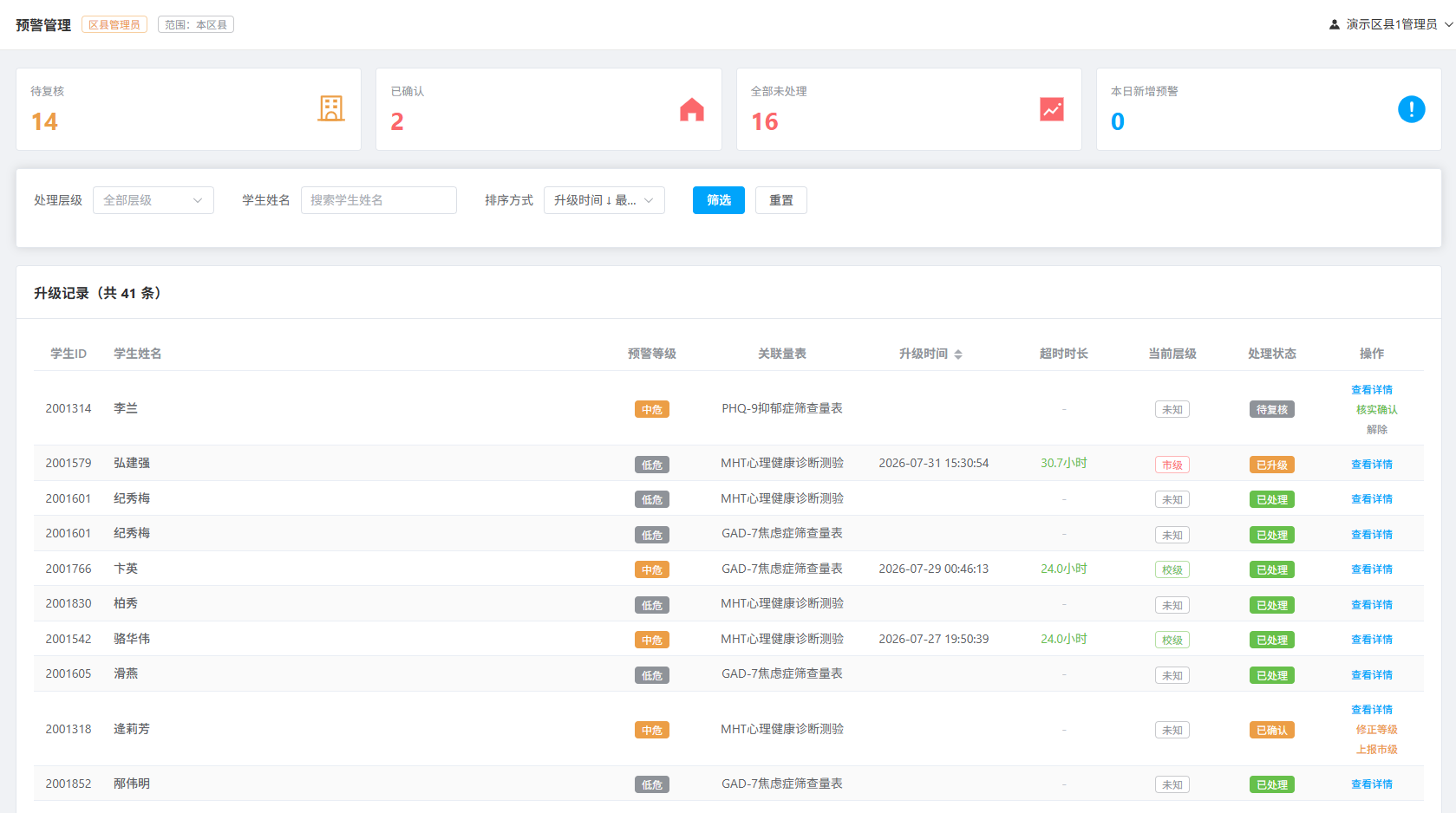Click 2026-07-29 00:46:13 in 卞英 row
Screen dimensions: 1456x813
(x=934, y=569)
